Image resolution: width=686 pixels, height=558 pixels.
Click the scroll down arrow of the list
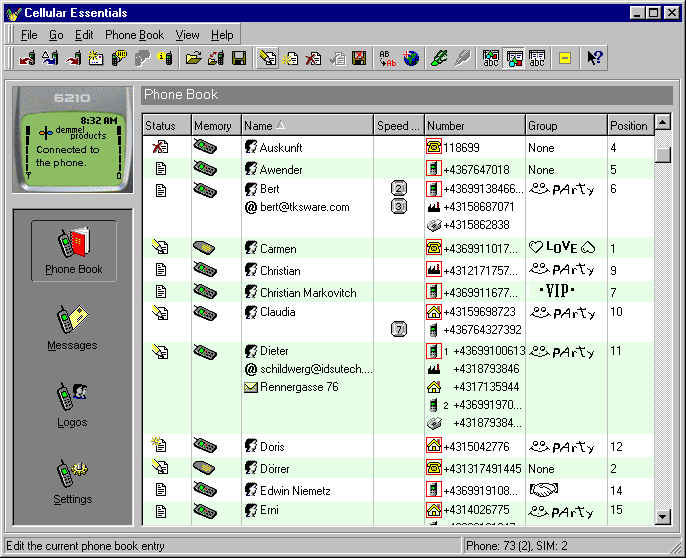[x=662, y=517]
